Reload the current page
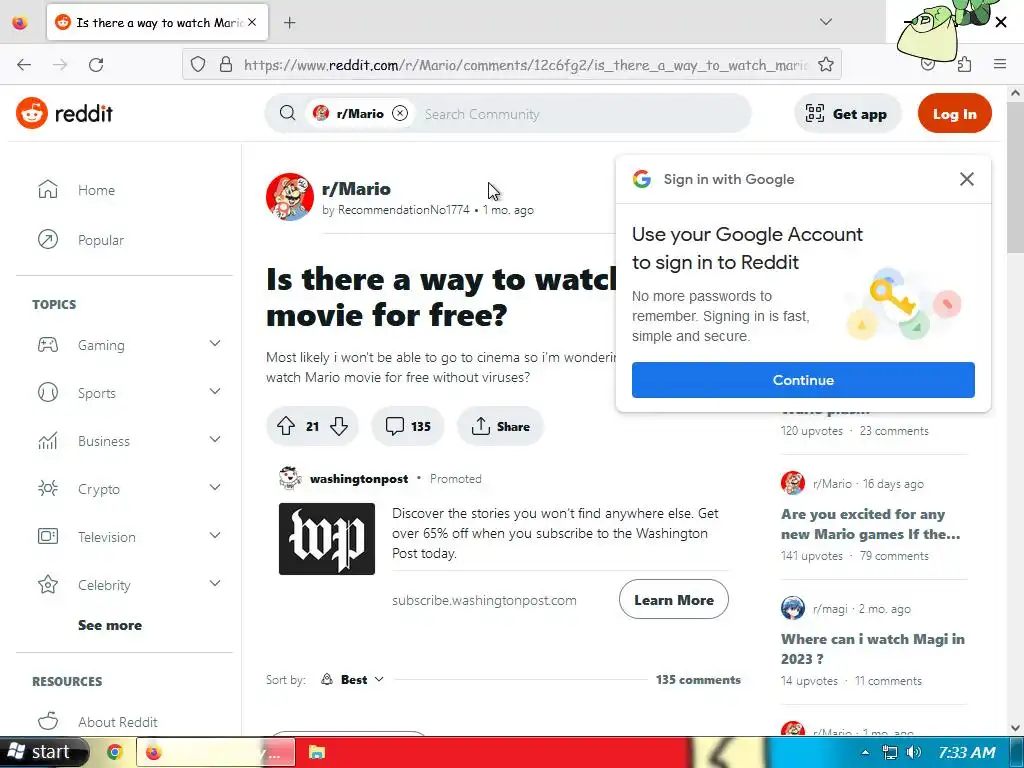 pyautogui.click(x=96, y=65)
